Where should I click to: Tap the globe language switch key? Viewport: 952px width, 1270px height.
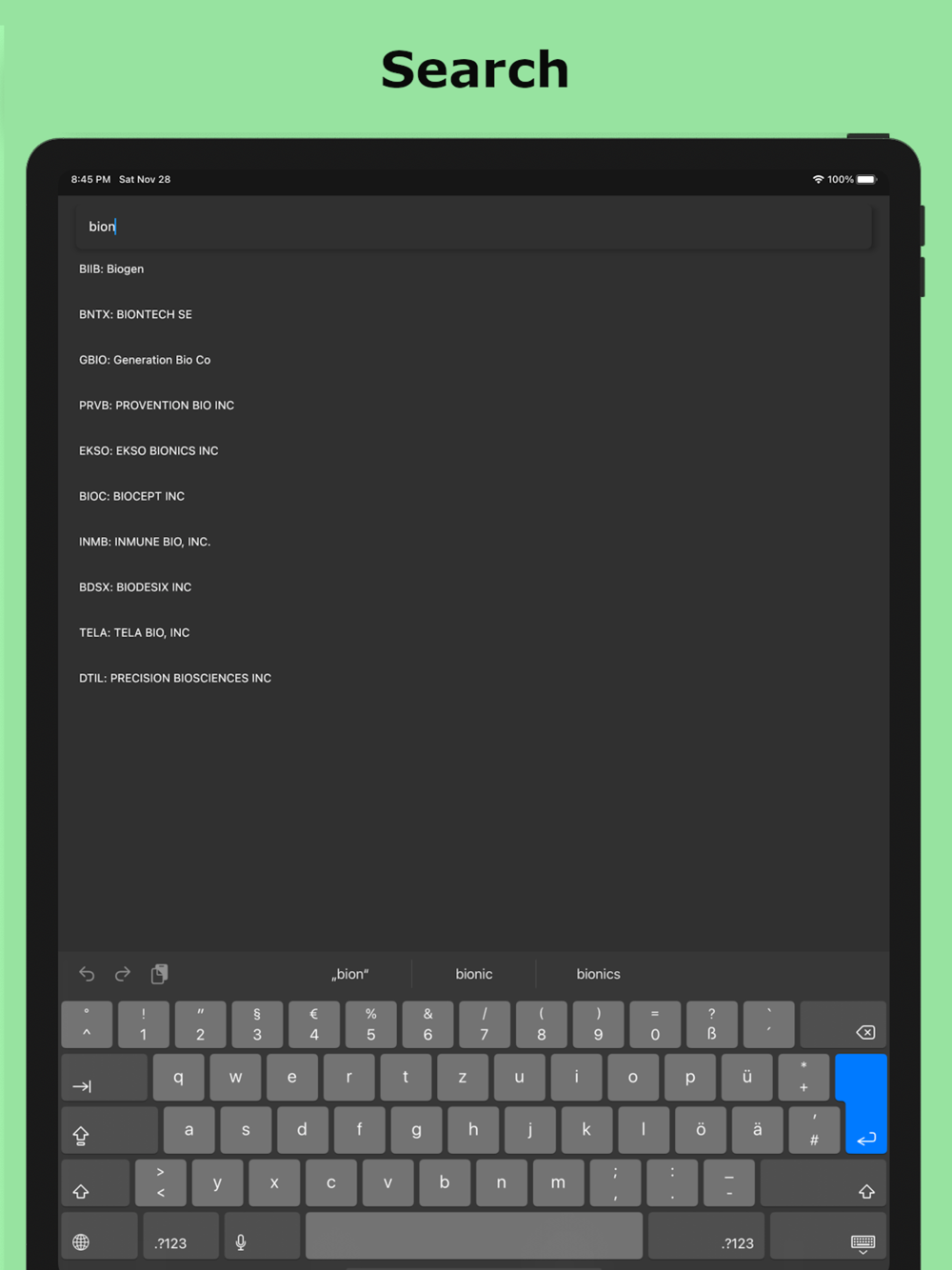99,1236
